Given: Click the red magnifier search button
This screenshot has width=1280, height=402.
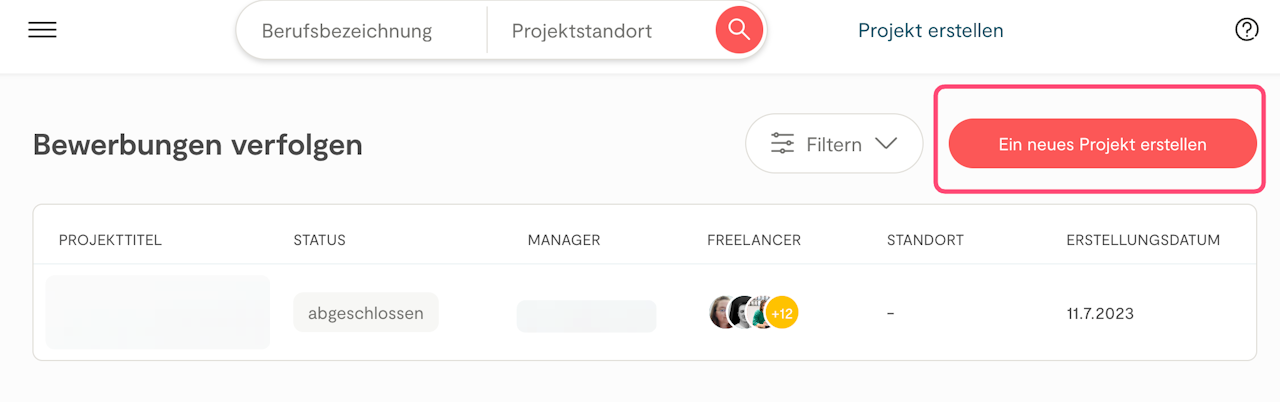Looking at the screenshot, I should click(x=739, y=30).
